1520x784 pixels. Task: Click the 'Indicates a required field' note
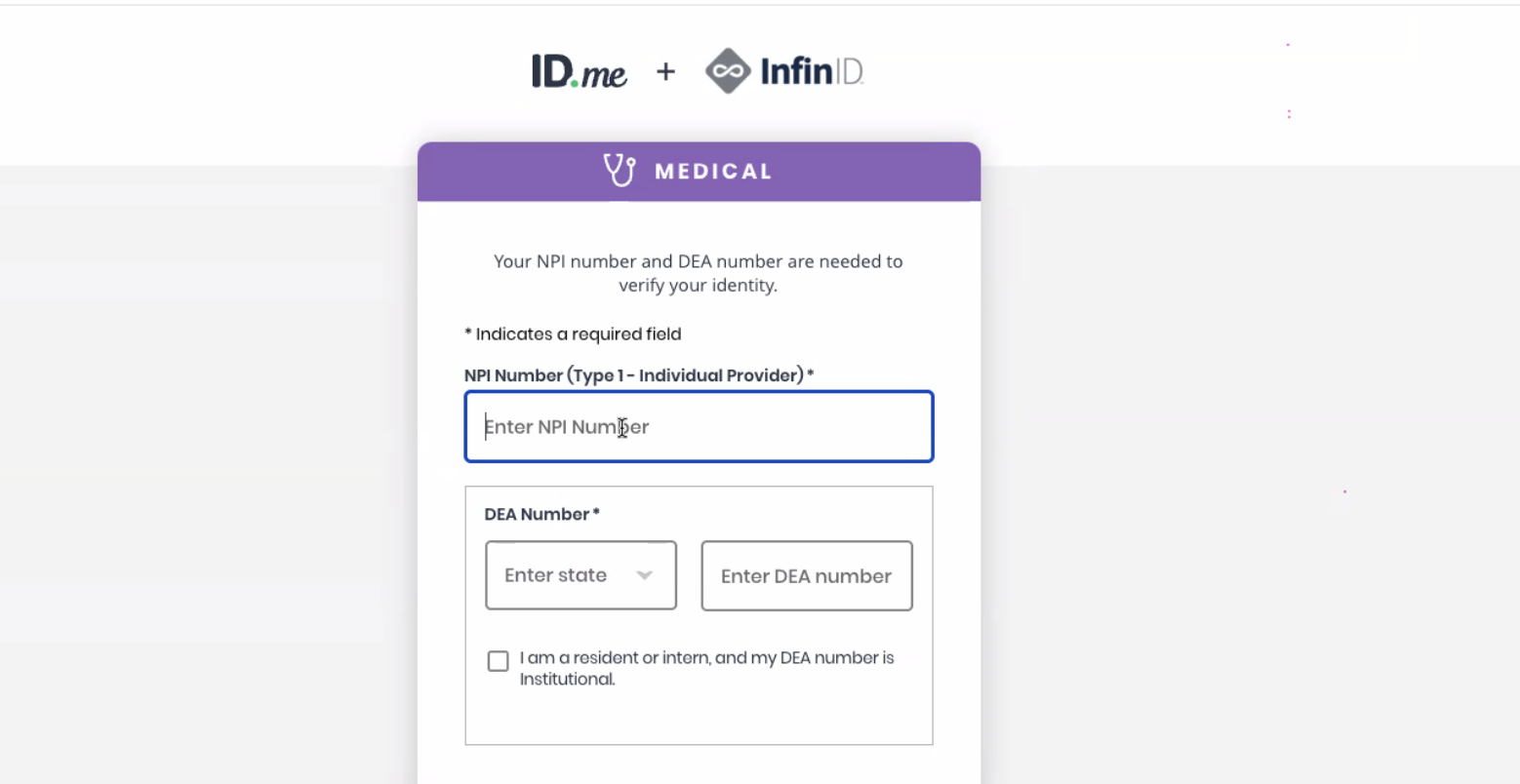[x=573, y=333]
